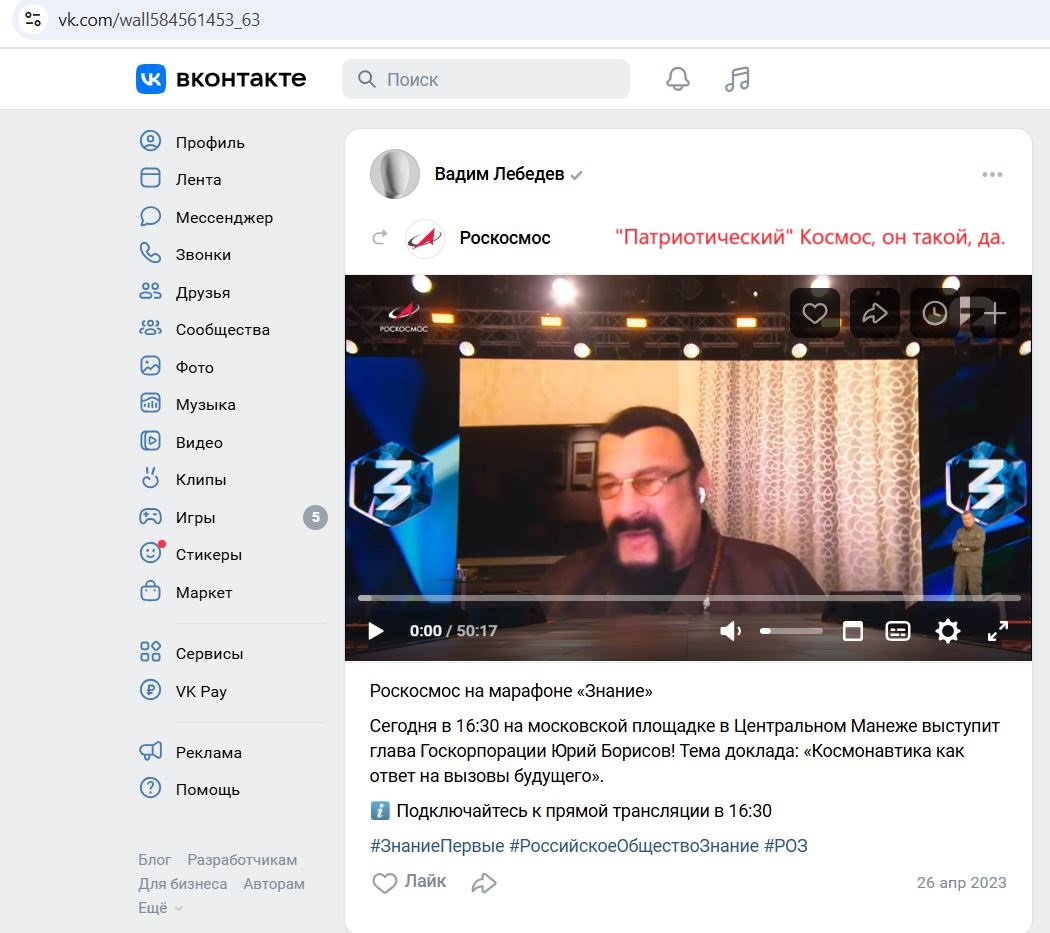
Task: Click the VK logo icon
Action: click(151, 79)
